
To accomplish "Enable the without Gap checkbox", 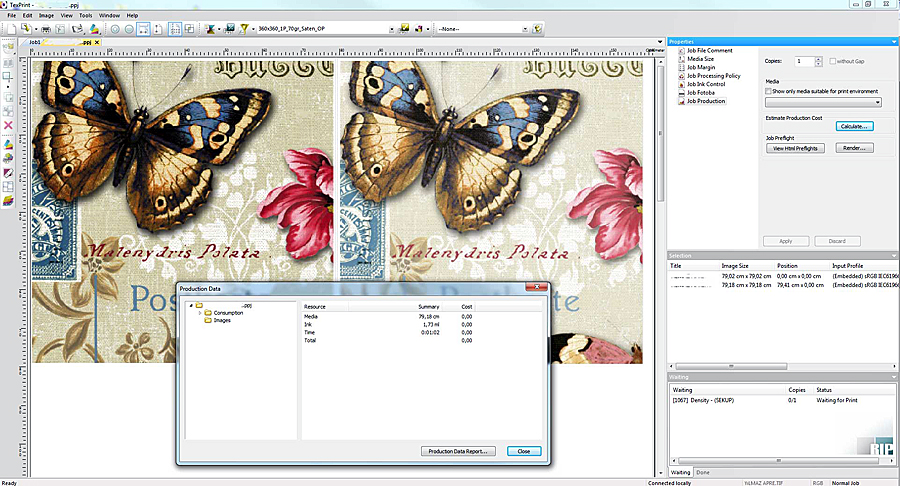I will point(832,61).
